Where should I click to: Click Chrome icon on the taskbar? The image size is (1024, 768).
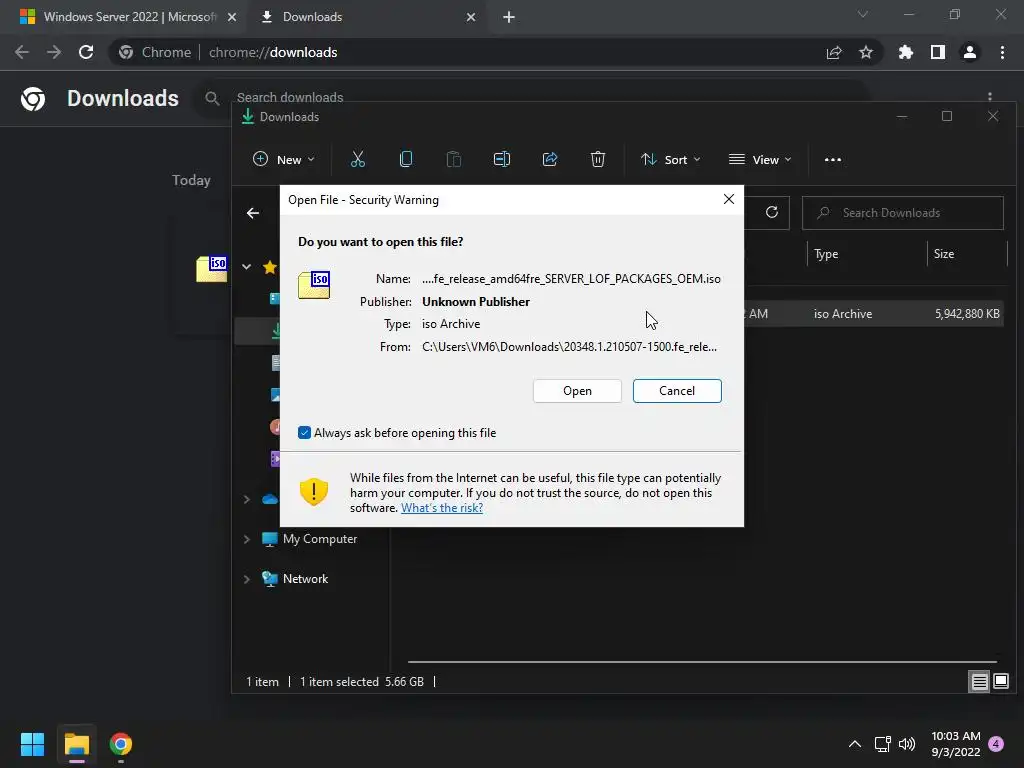121,744
